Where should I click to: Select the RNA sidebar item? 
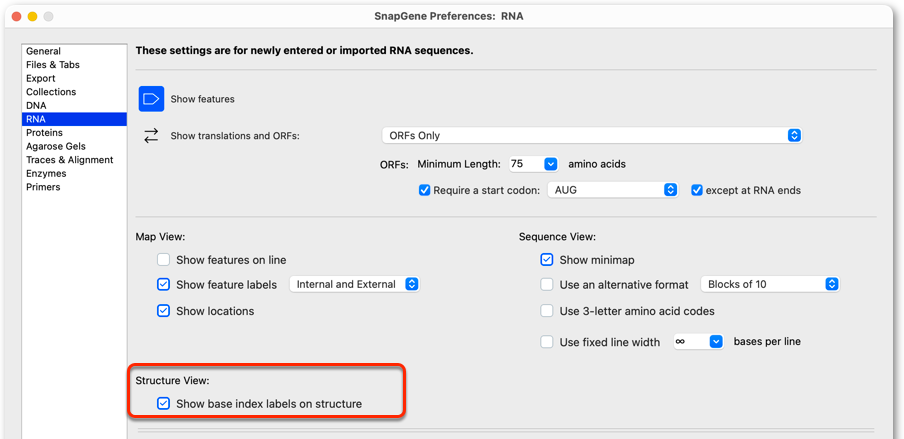pos(74,119)
